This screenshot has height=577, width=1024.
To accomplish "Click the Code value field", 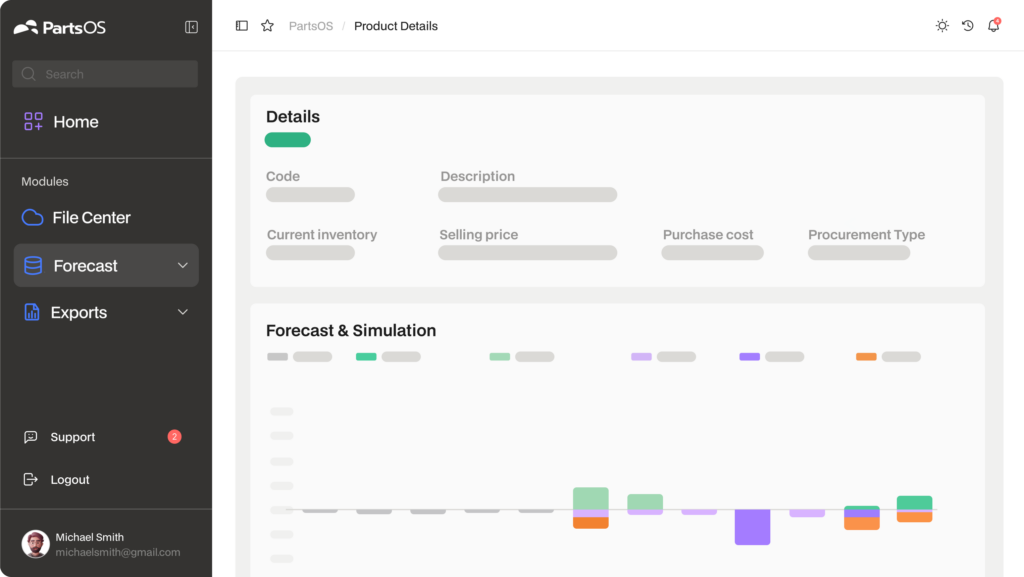I will pyautogui.click(x=310, y=195).
